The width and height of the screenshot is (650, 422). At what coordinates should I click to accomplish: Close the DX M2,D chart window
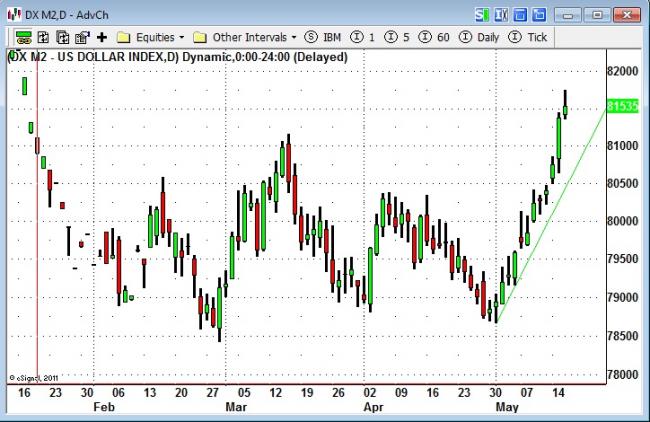627,15
